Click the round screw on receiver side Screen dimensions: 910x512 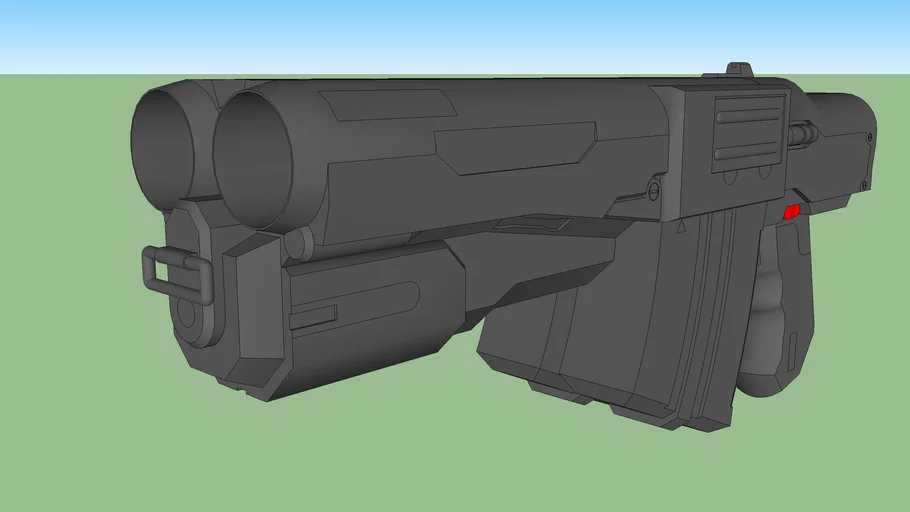coord(654,188)
